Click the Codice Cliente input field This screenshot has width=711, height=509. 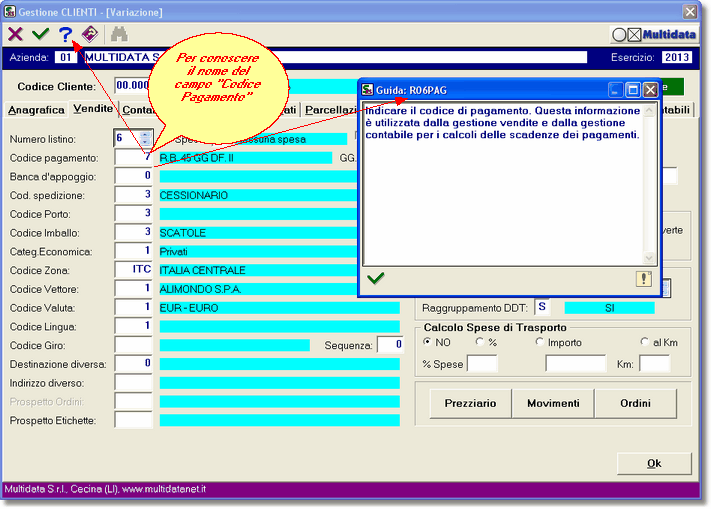tap(132, 85)
